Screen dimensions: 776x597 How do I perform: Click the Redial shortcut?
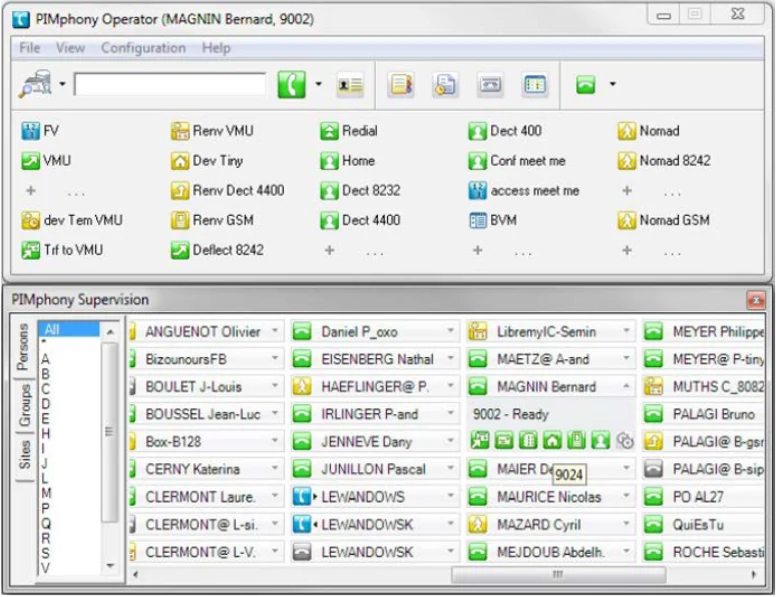(349, 131)
